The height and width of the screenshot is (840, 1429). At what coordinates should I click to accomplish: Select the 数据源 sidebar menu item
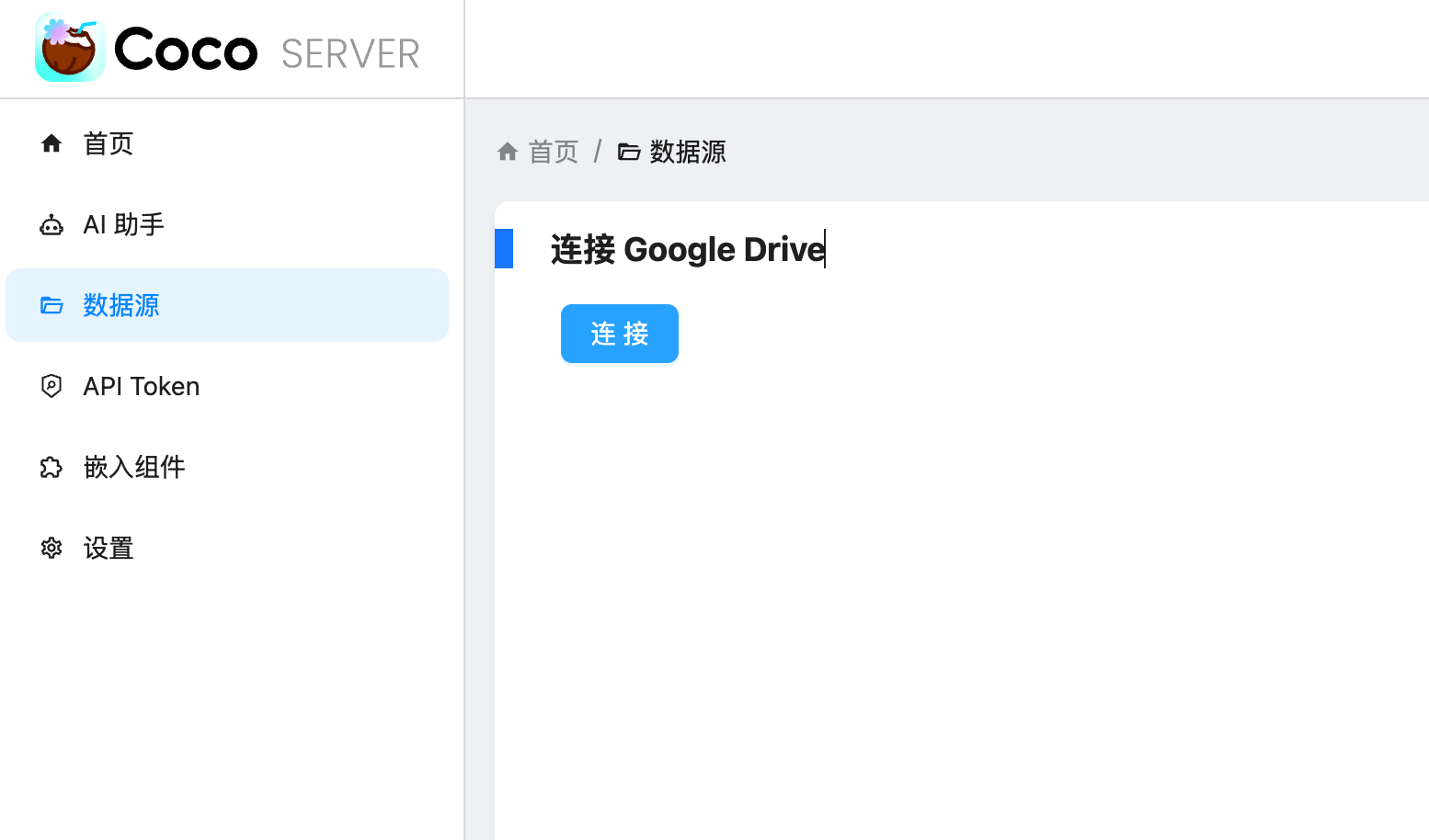click(x=227, y=305)
